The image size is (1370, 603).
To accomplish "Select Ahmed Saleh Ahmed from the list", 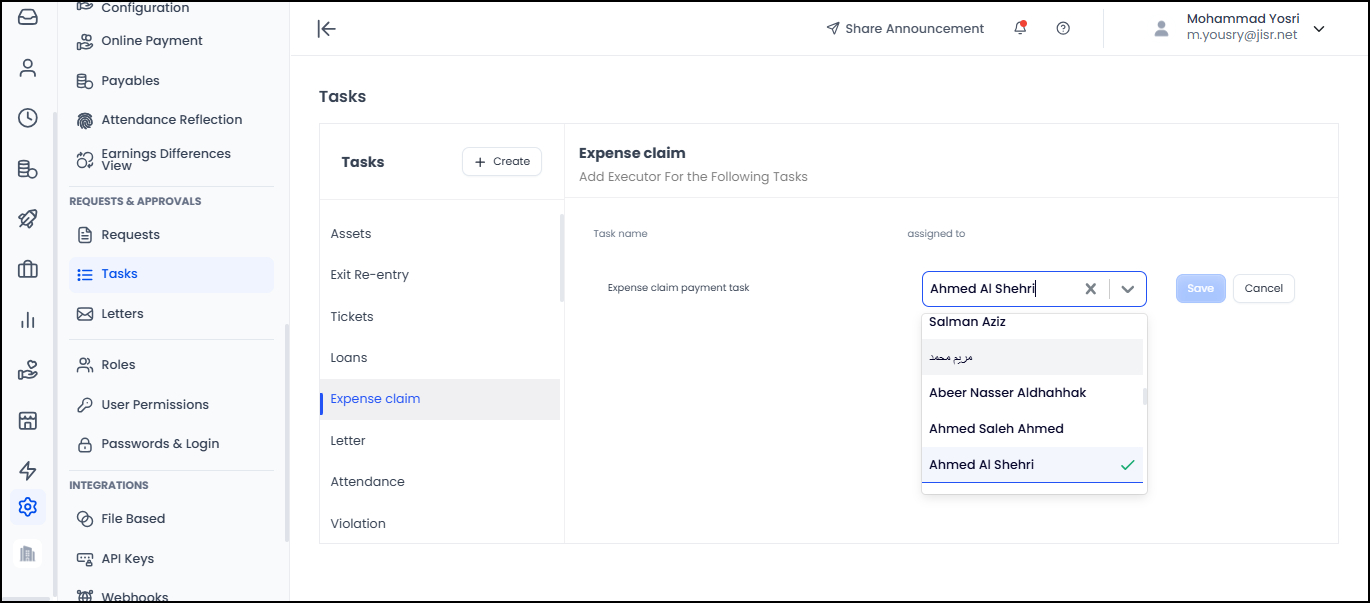I will 996,429.
